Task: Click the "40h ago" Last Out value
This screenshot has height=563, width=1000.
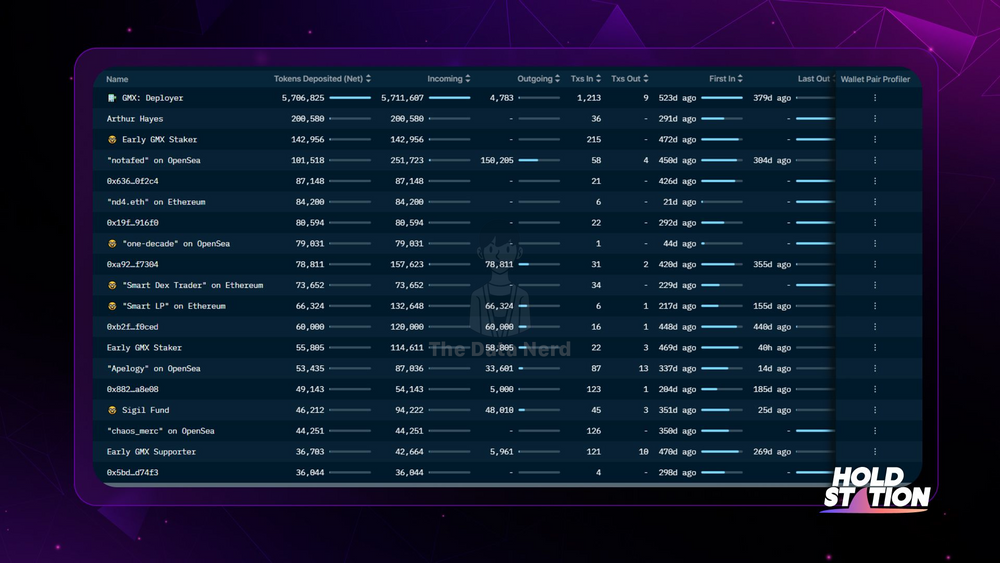Action: [774, 347]
